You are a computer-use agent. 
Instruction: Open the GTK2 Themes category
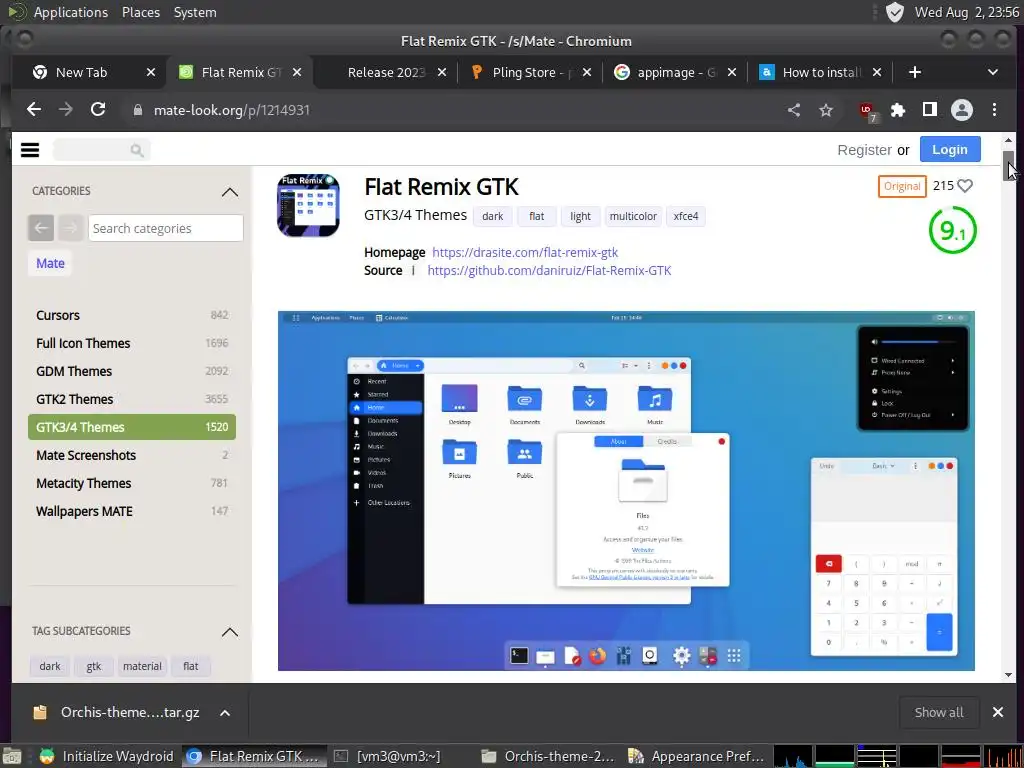point(131,399)
